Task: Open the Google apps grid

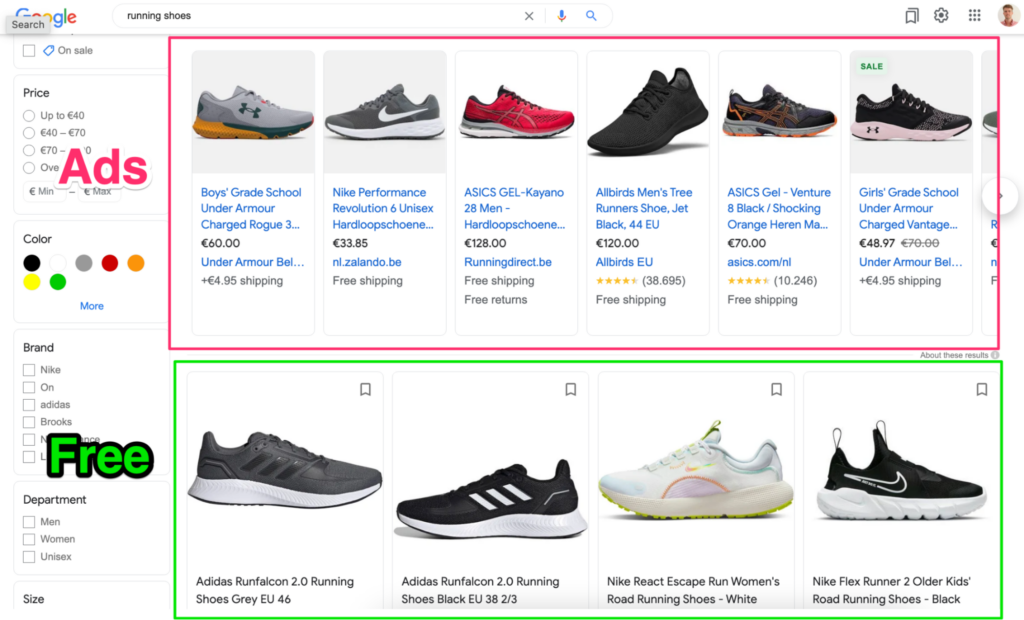Action: click(974, 15)
